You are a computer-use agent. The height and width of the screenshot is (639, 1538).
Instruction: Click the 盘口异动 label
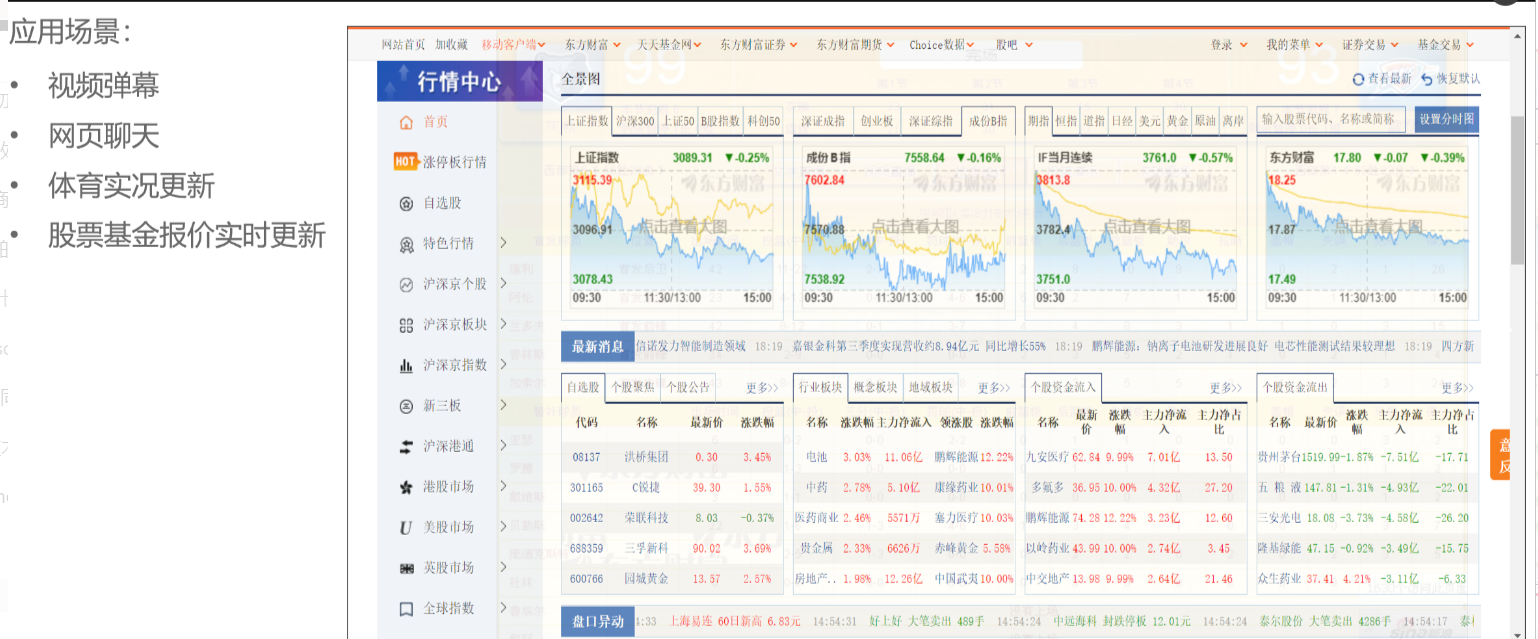click(x=598, y=622)
